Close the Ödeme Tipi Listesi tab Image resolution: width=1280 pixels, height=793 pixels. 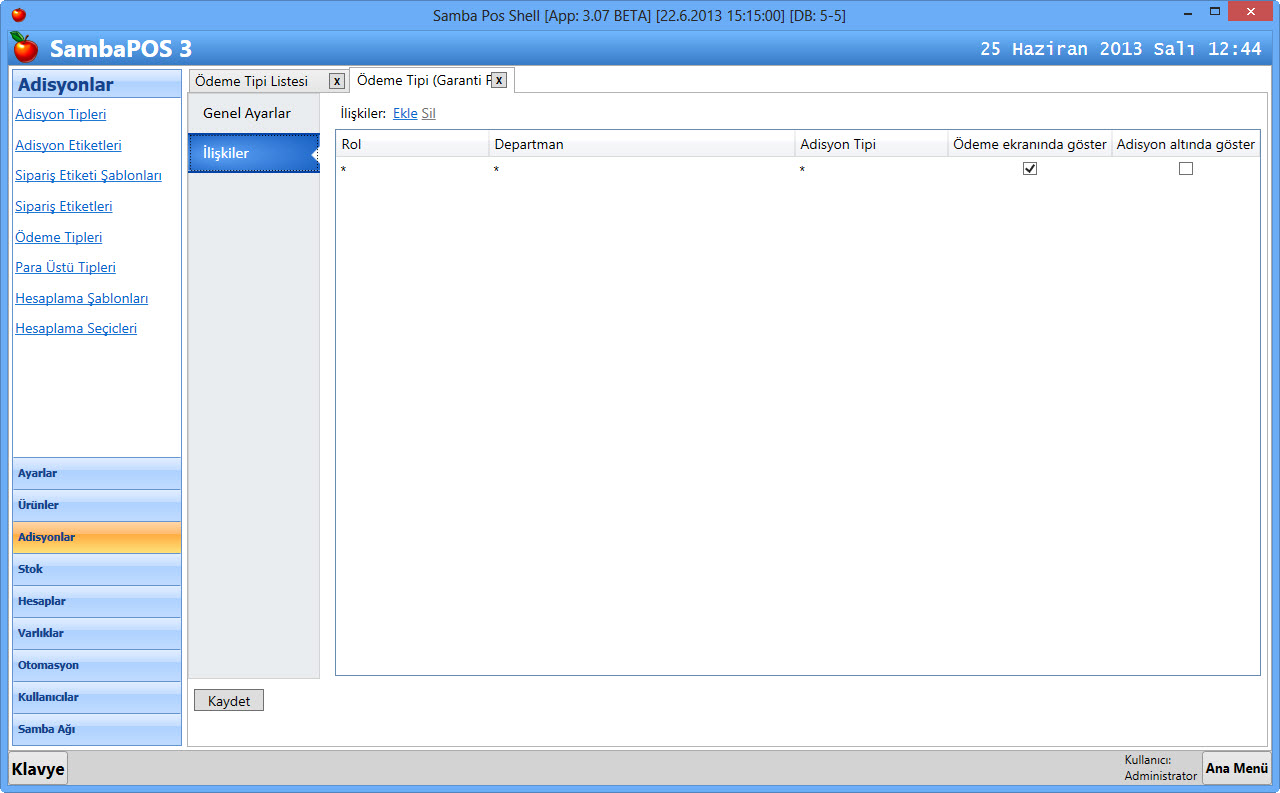pyautogui.click(x=337, y=81)
